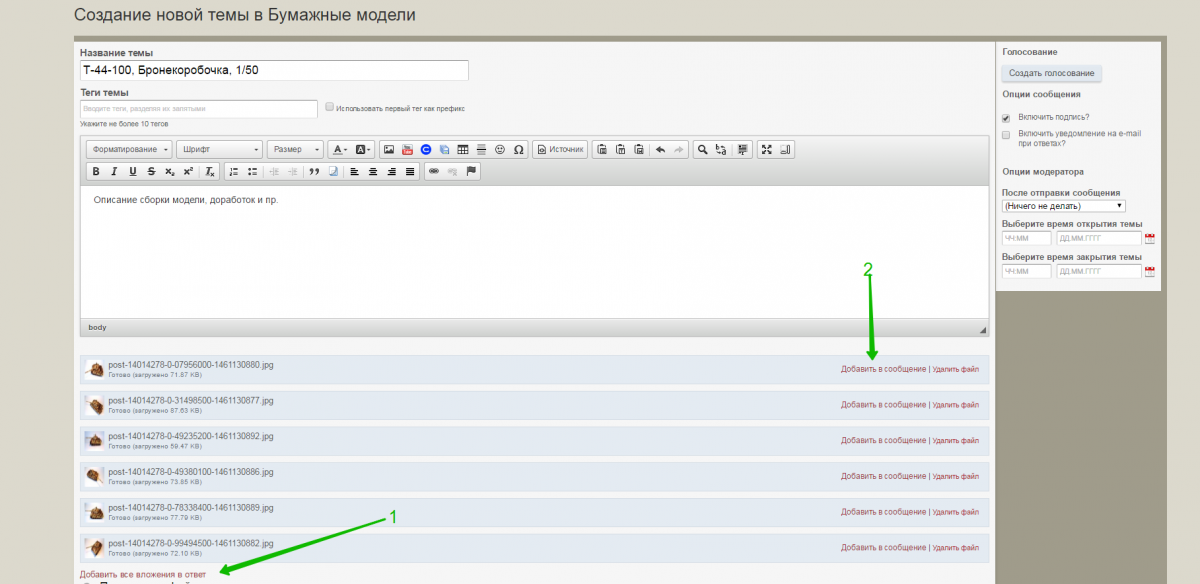Click the body element path label
Screen dimensions: 1200x584
click(97, 327)
